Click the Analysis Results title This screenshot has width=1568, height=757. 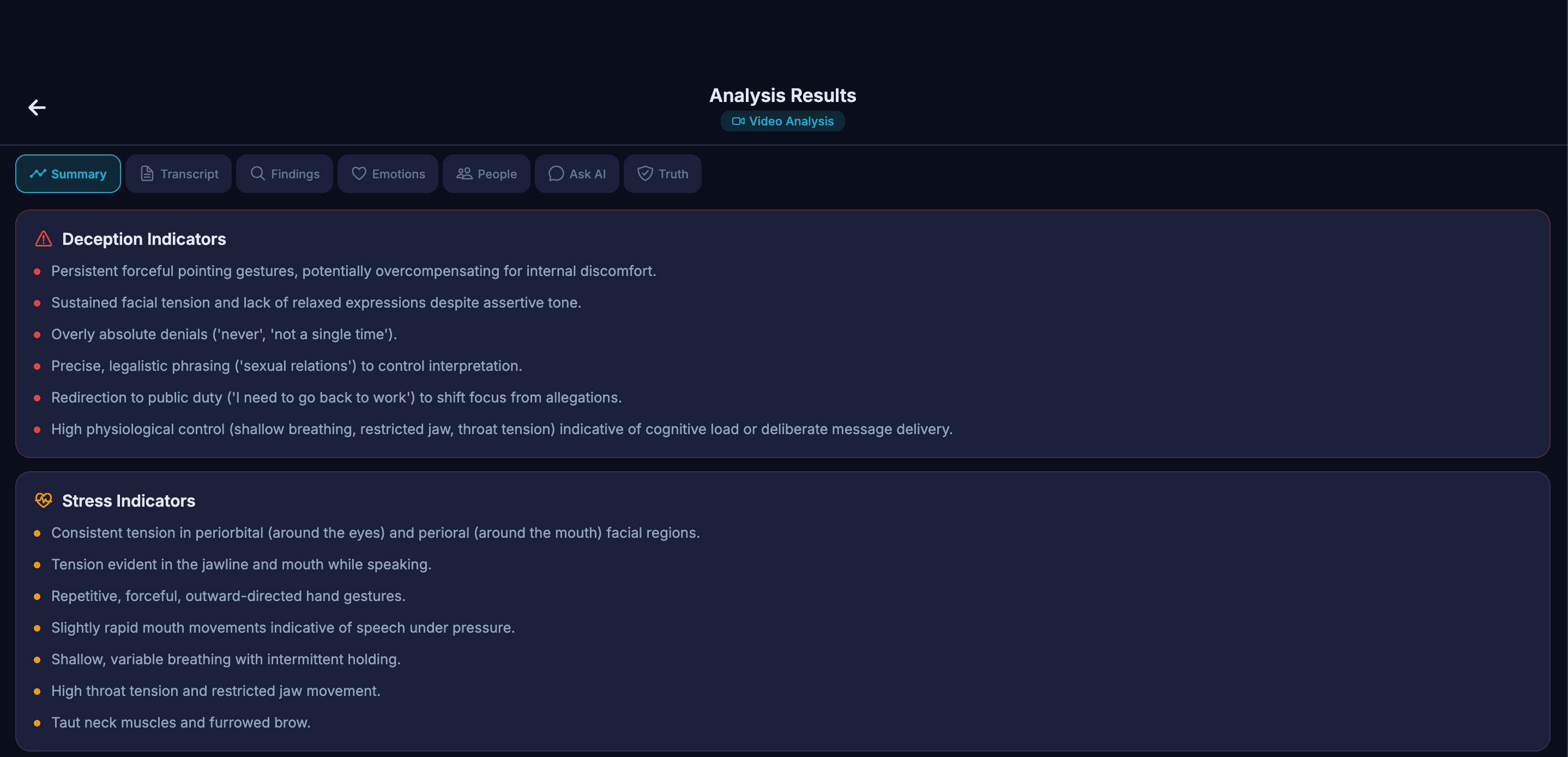click(x=783, y=95)
